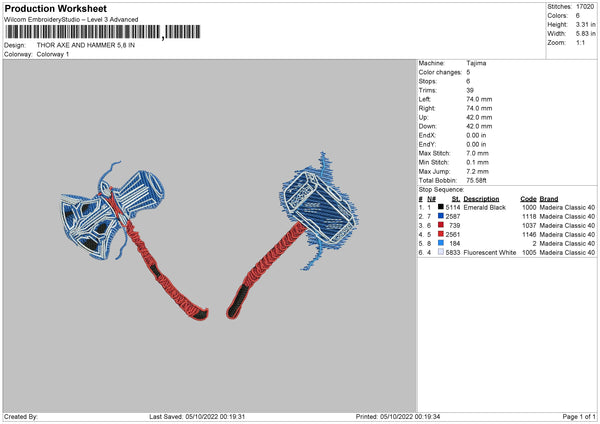Click the Min Stitch value 0.1 mm
The width and height of the screenshot is (600, 424).
pos(477,163)
